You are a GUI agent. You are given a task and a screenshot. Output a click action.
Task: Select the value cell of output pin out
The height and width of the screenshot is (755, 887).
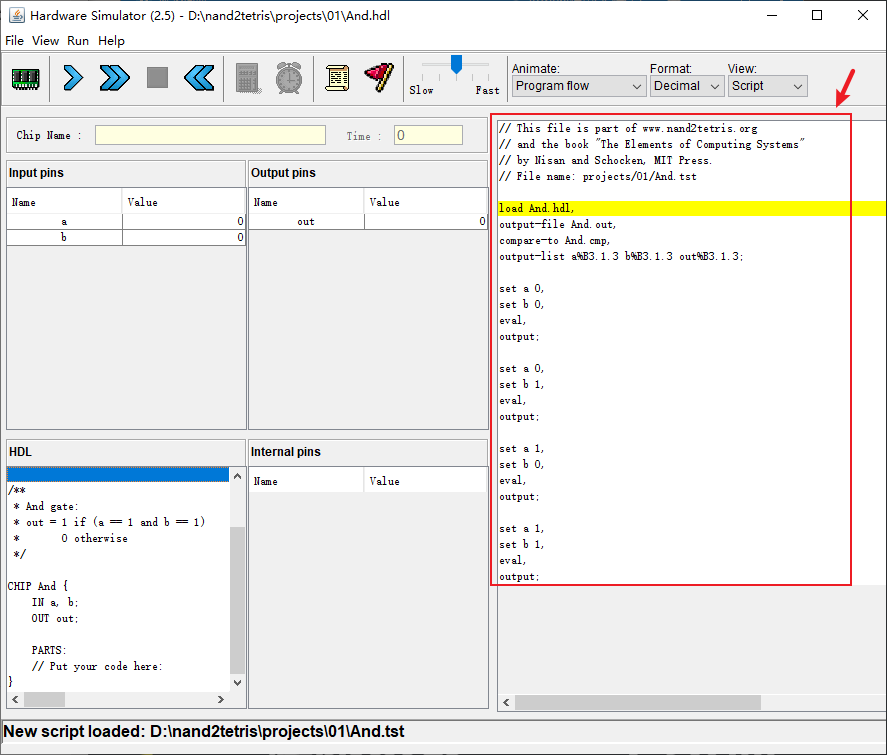426,222
